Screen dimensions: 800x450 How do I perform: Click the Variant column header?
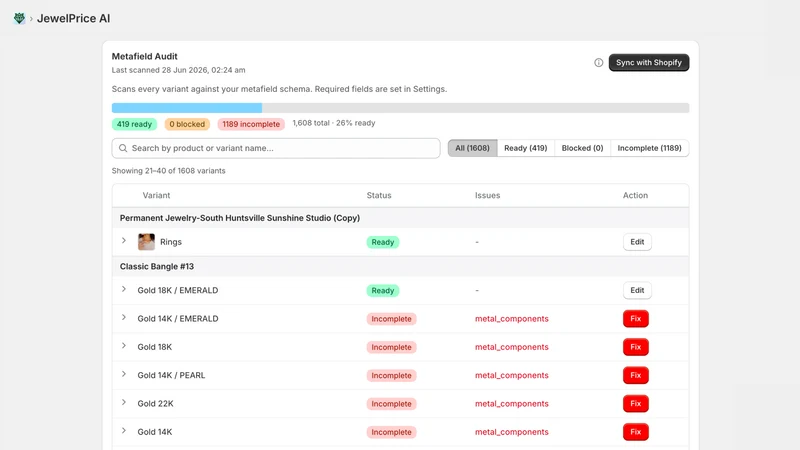point(156,195)
